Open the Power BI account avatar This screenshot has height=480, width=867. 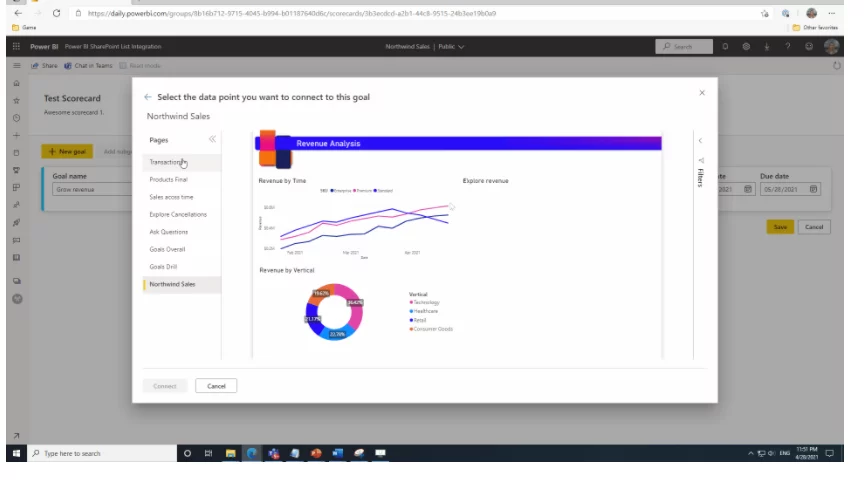(x=831, y=46)
